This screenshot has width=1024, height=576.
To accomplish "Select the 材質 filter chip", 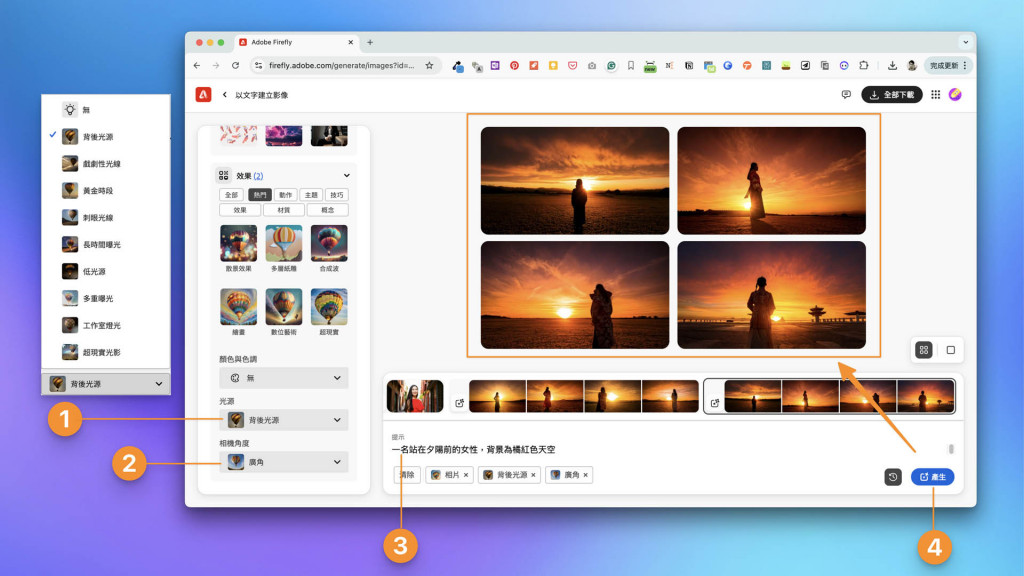I will tap(283, 210).
